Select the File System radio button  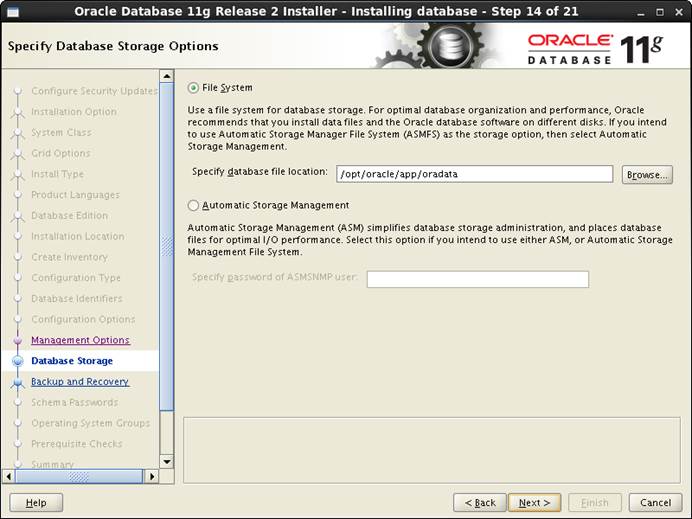pyautogui.click(x=193, y=88)
